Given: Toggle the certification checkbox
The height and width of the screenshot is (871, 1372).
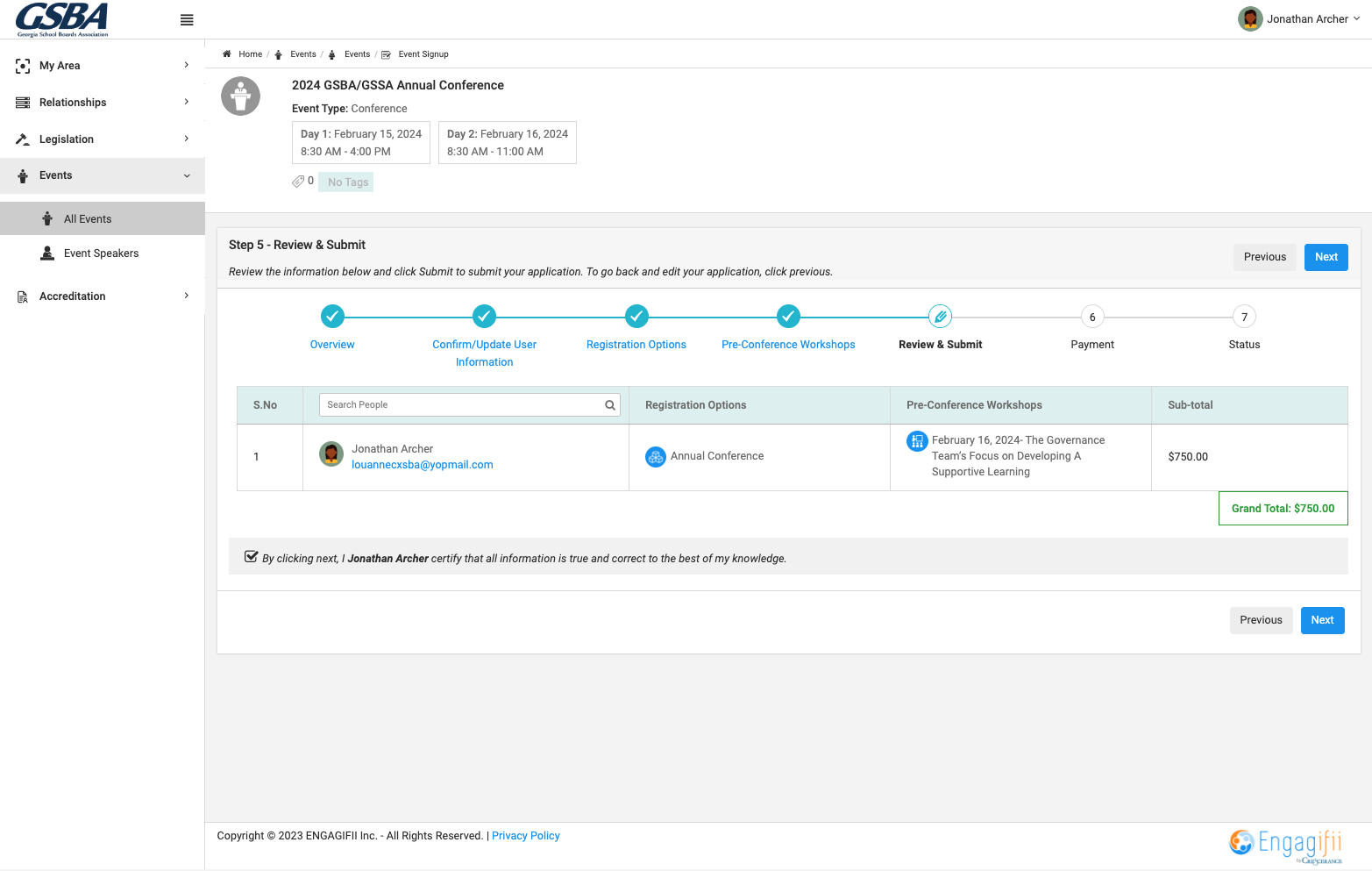Looking at the screenshot, I should click(x=252, y=557).
